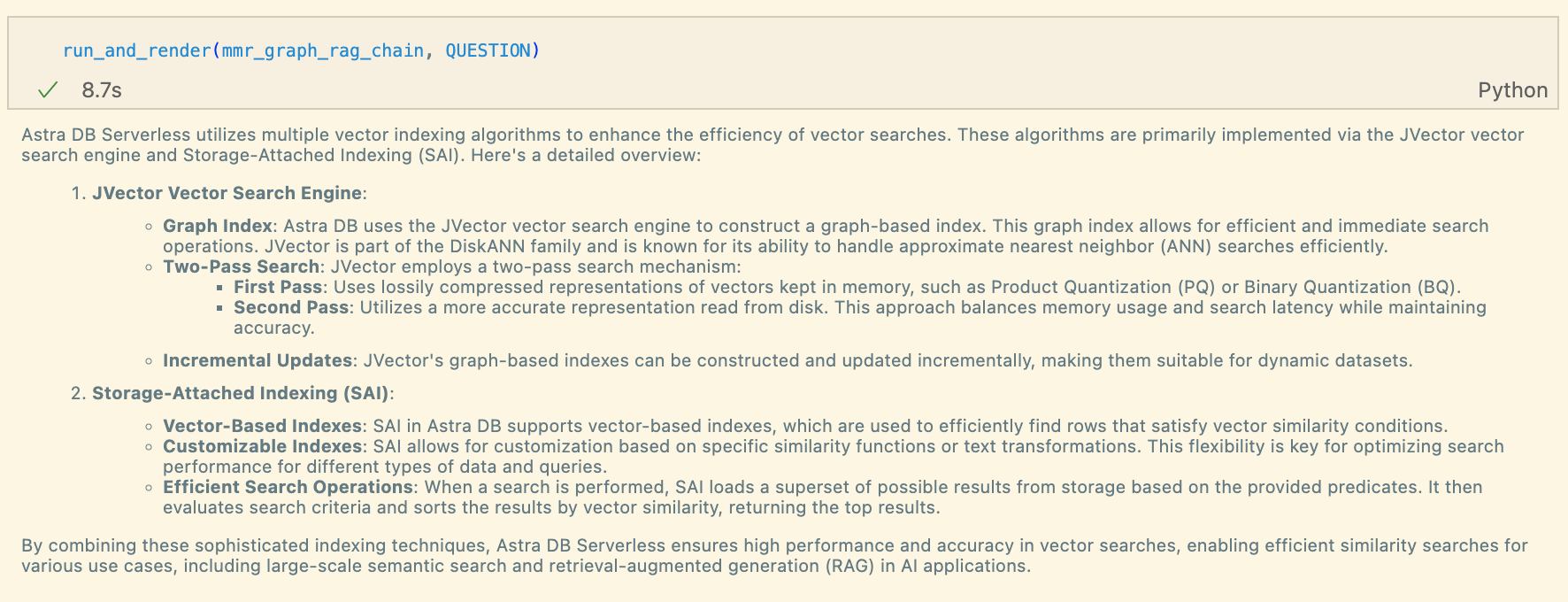The width and height of the screenshot is (1568, 602).
Task: Click the green success checkmark icon
Action: 48,89
